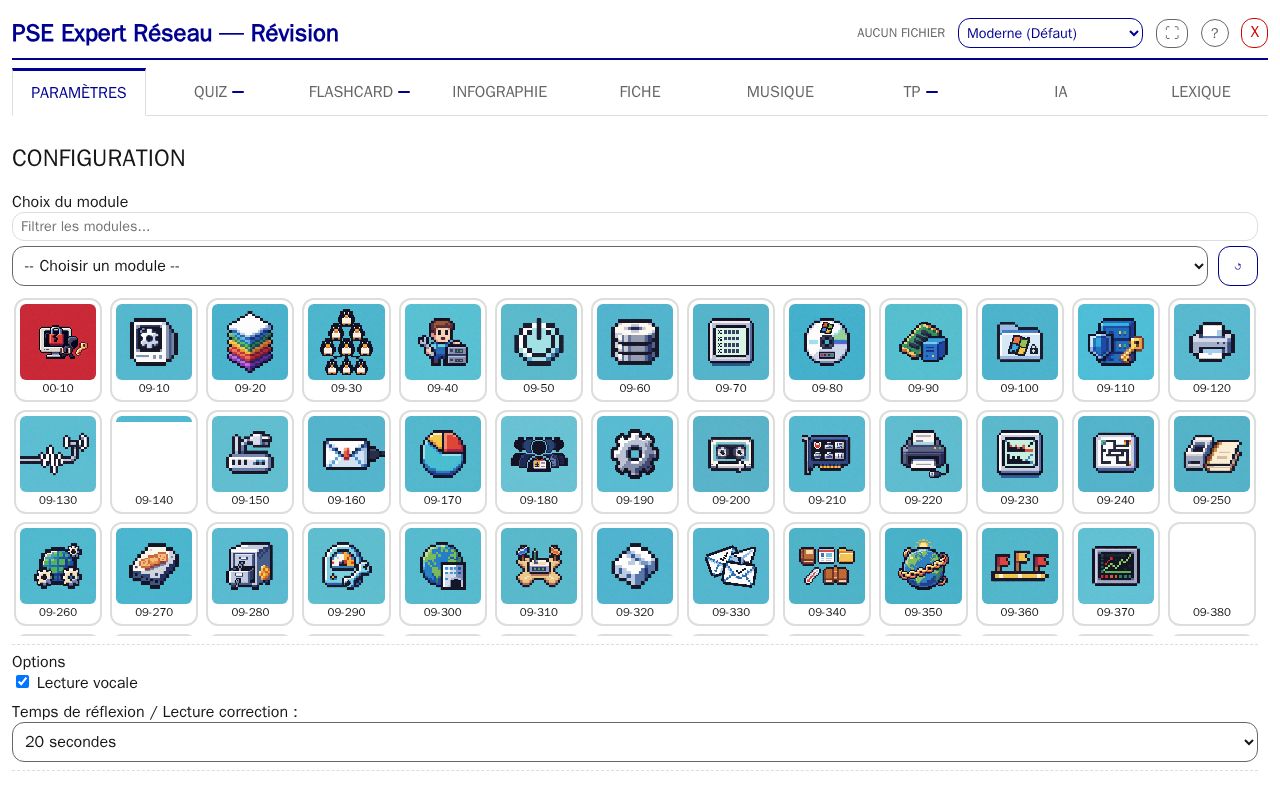Select the shield and key module 09-110

pos(1116,349)
